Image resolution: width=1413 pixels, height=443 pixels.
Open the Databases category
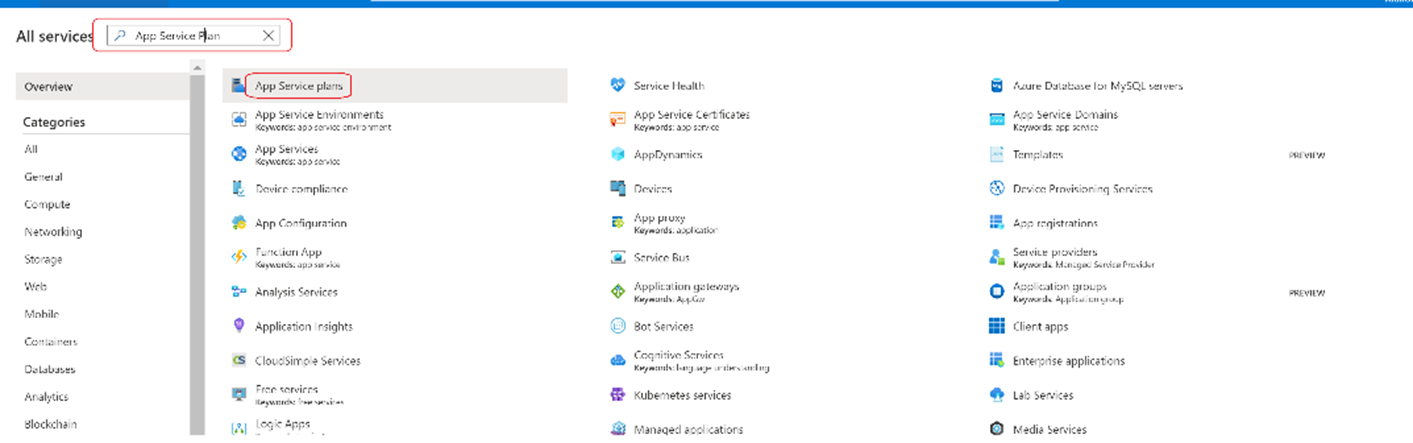click(50, 369)
